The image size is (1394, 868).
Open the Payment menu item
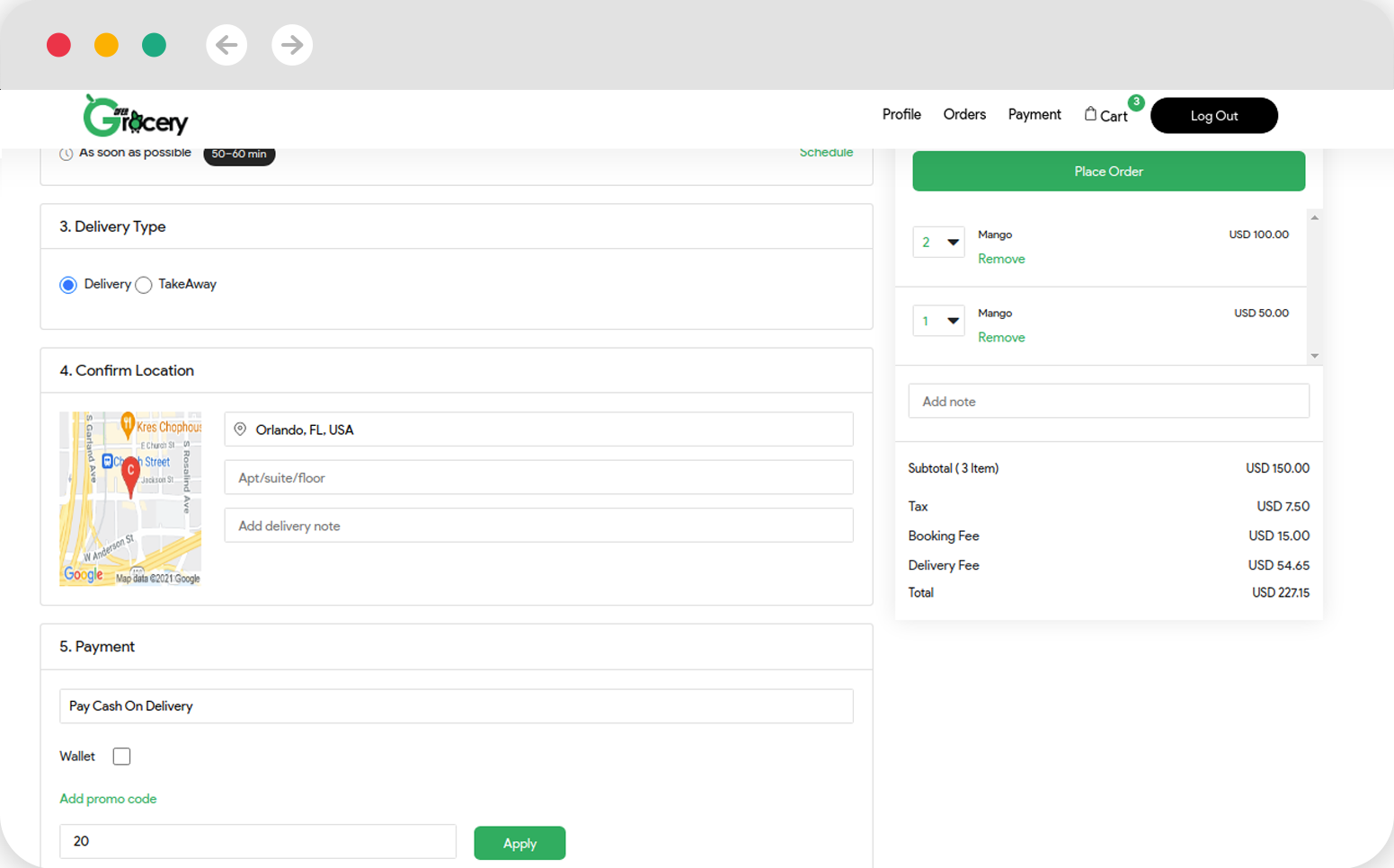[x=1034, y=114]
